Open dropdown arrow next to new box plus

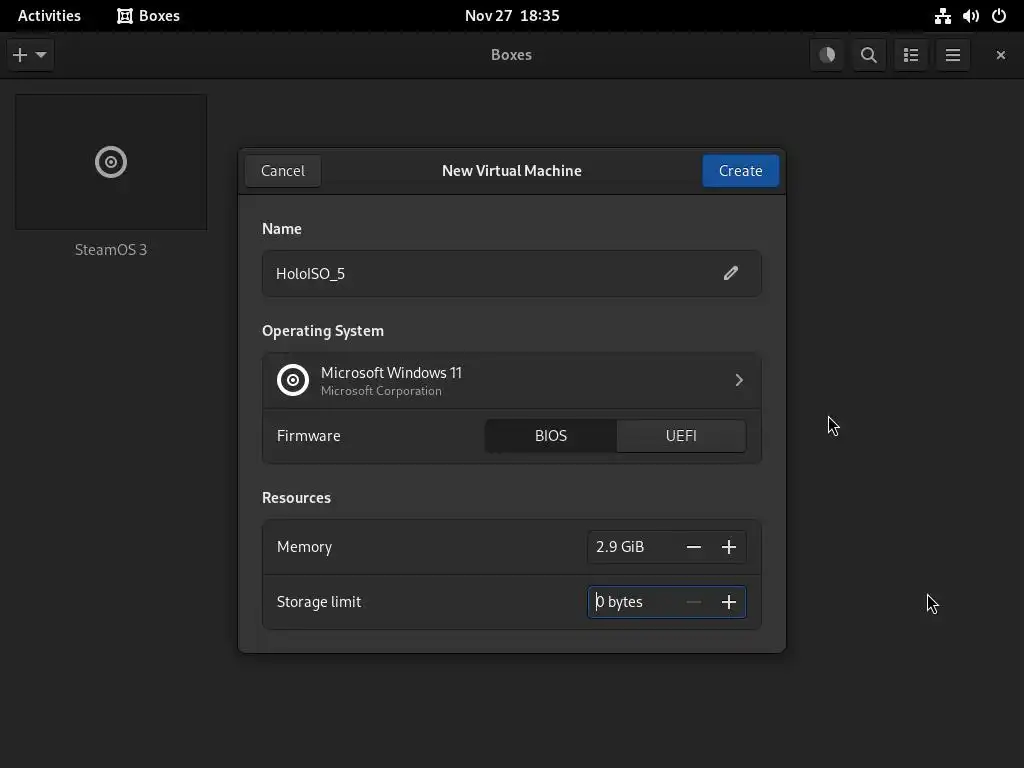41,55
